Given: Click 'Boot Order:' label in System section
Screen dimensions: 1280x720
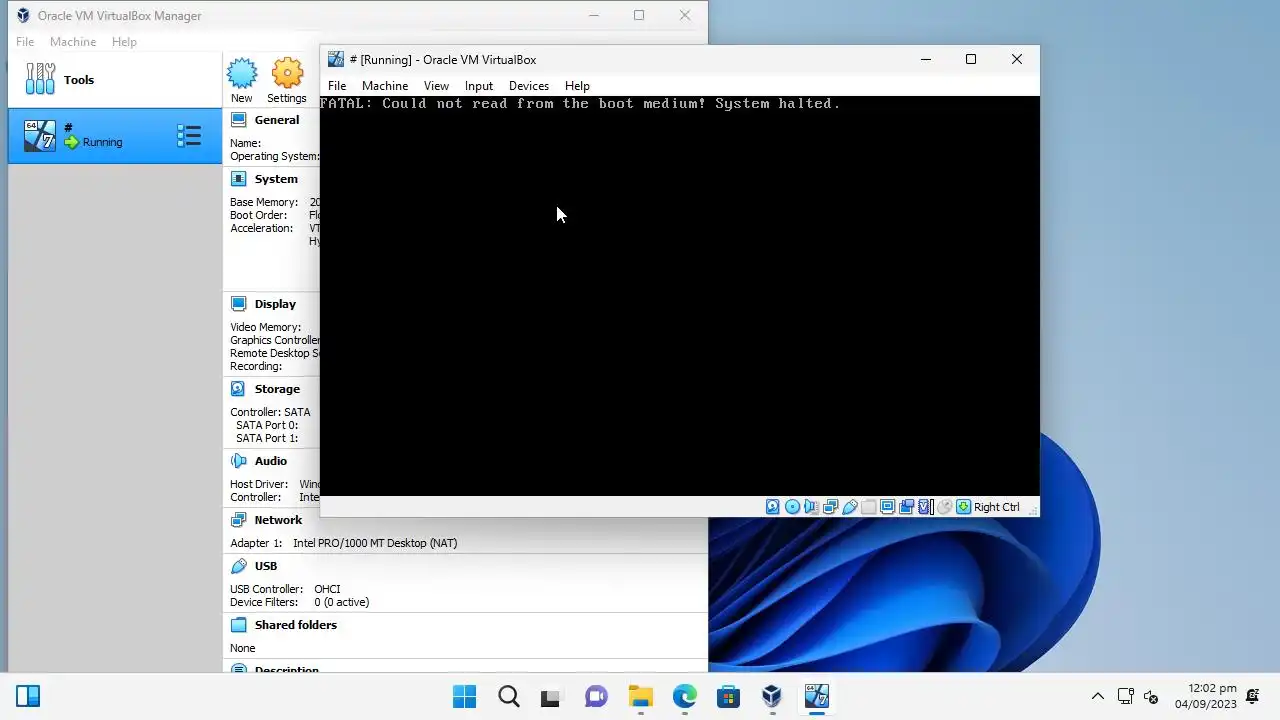Looking at the screenshot, I should click(x=259, y=215).
